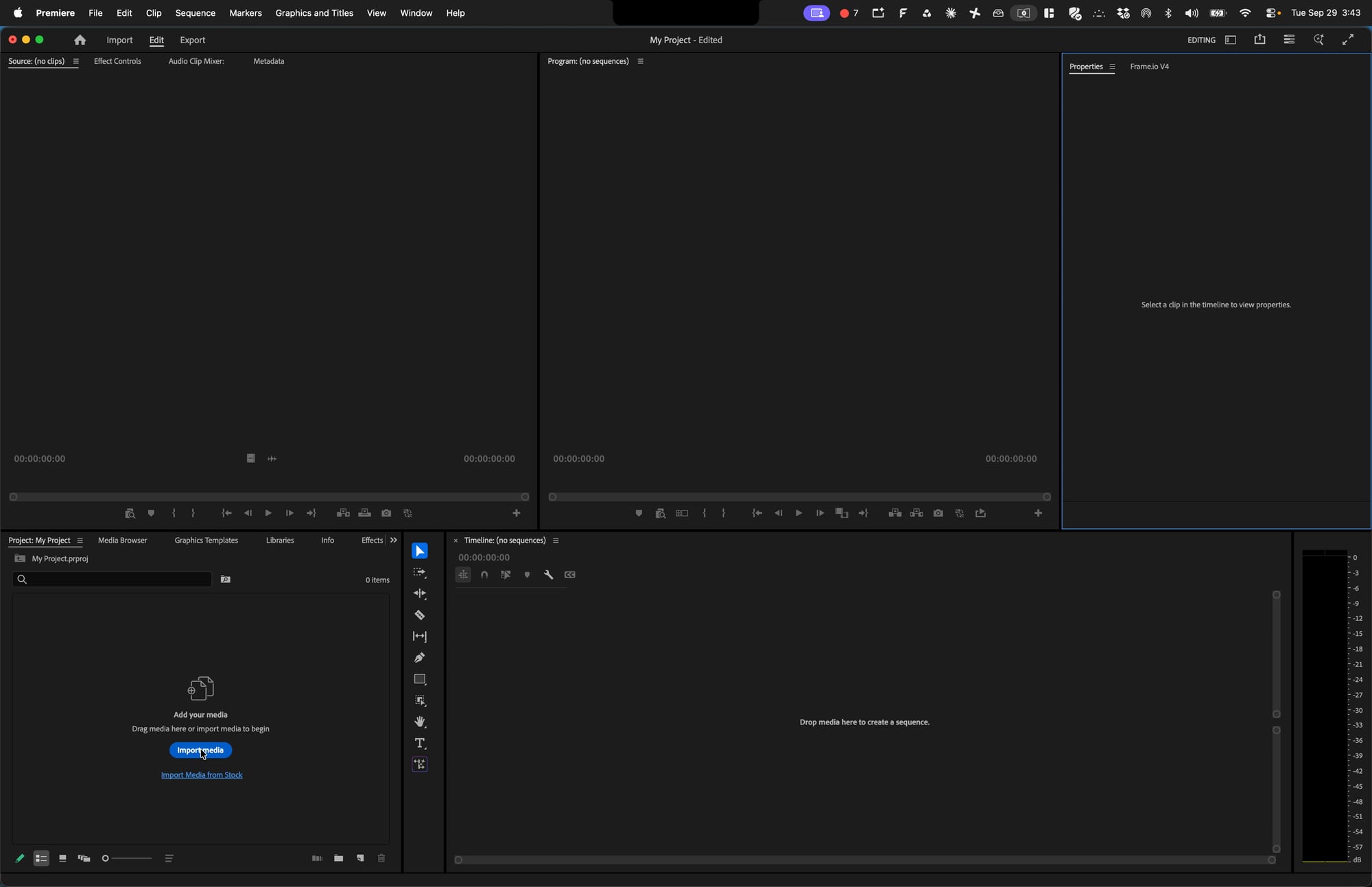
Task: Switch to Media Browser tab
Action: click(122, 541)
